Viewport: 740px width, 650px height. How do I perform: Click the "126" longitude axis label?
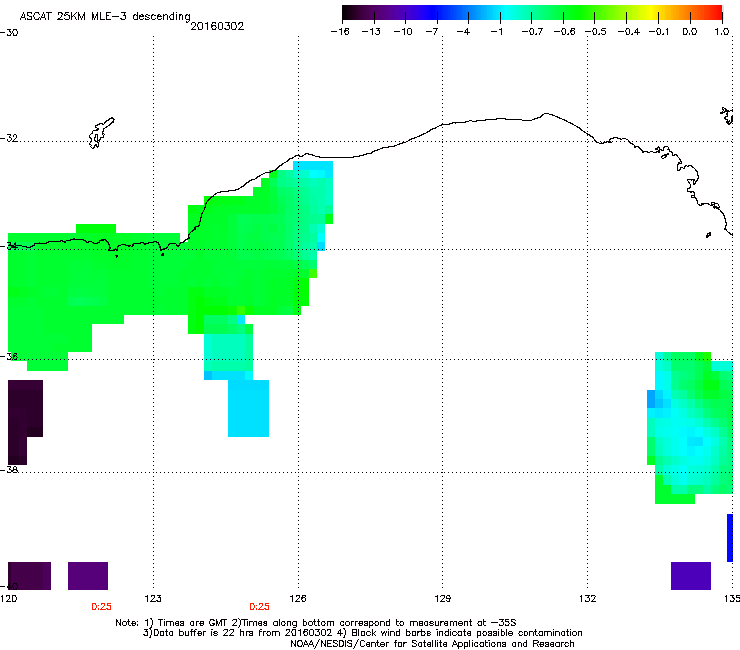(298, 599)
